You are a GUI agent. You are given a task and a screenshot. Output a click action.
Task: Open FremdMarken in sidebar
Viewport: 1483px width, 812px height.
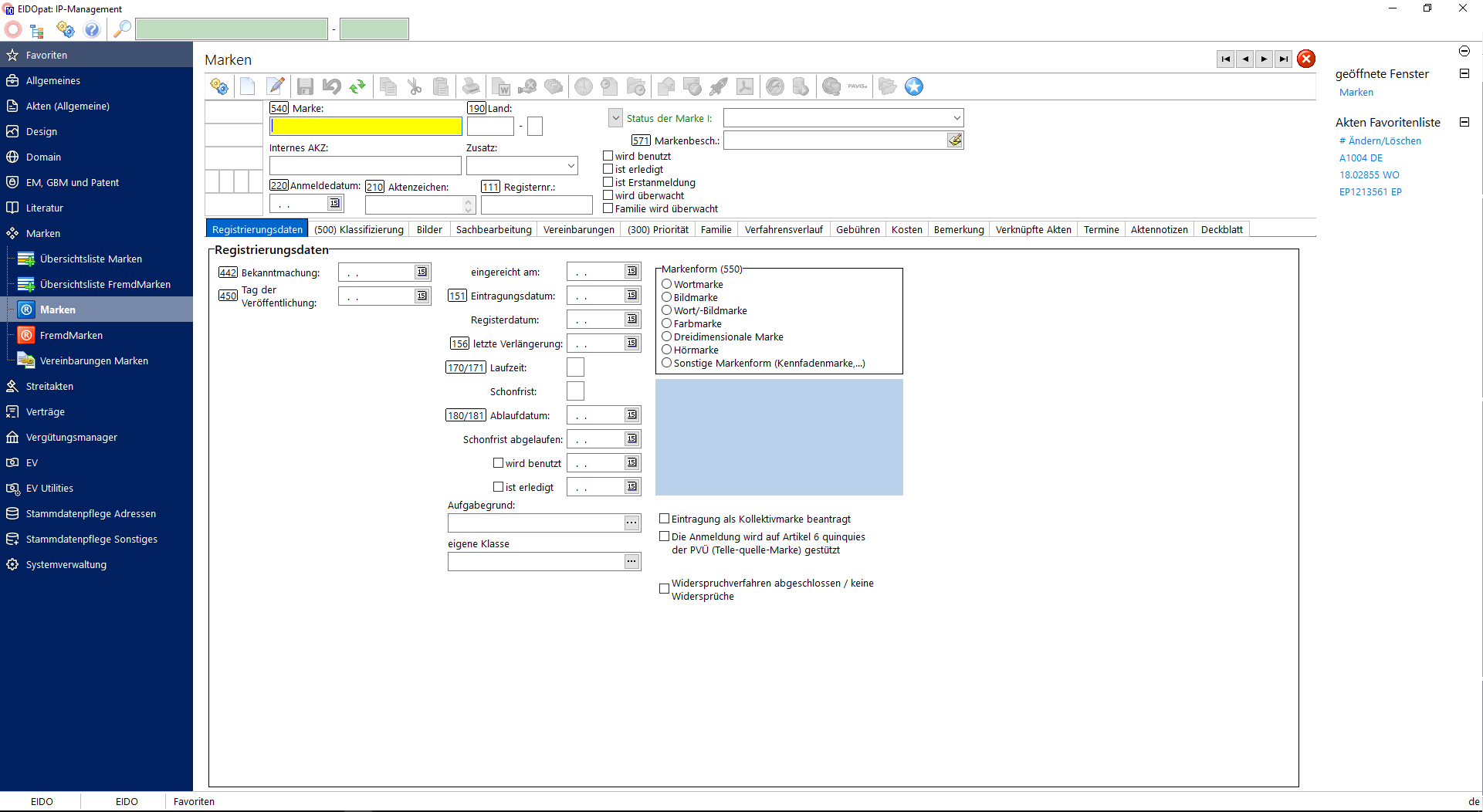coord(71,335)
